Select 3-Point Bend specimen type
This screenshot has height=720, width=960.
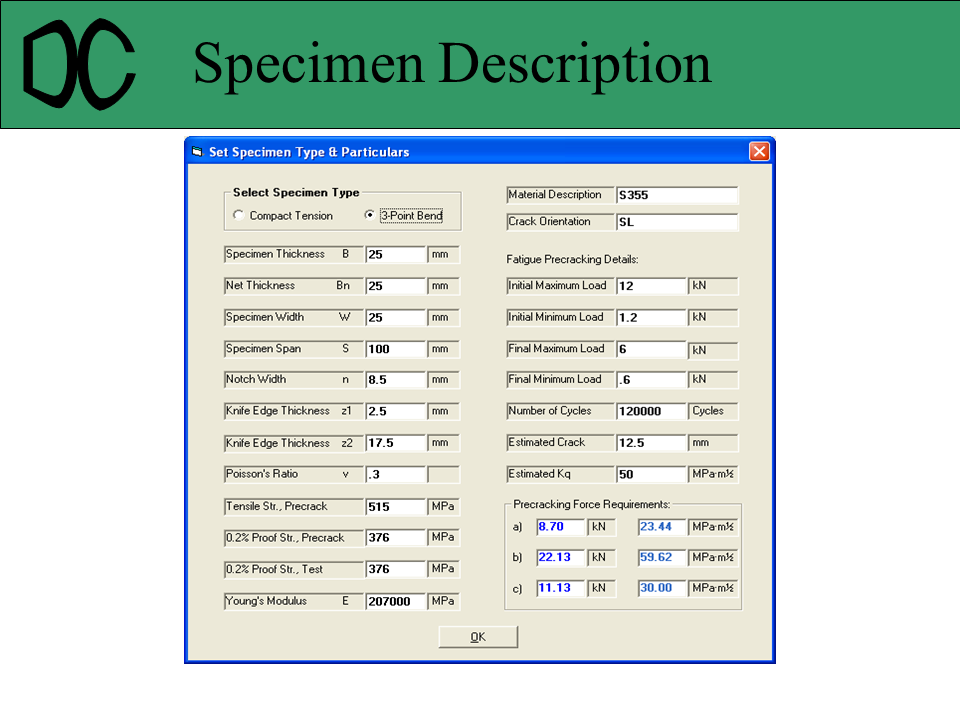click(x=370, y=215)
